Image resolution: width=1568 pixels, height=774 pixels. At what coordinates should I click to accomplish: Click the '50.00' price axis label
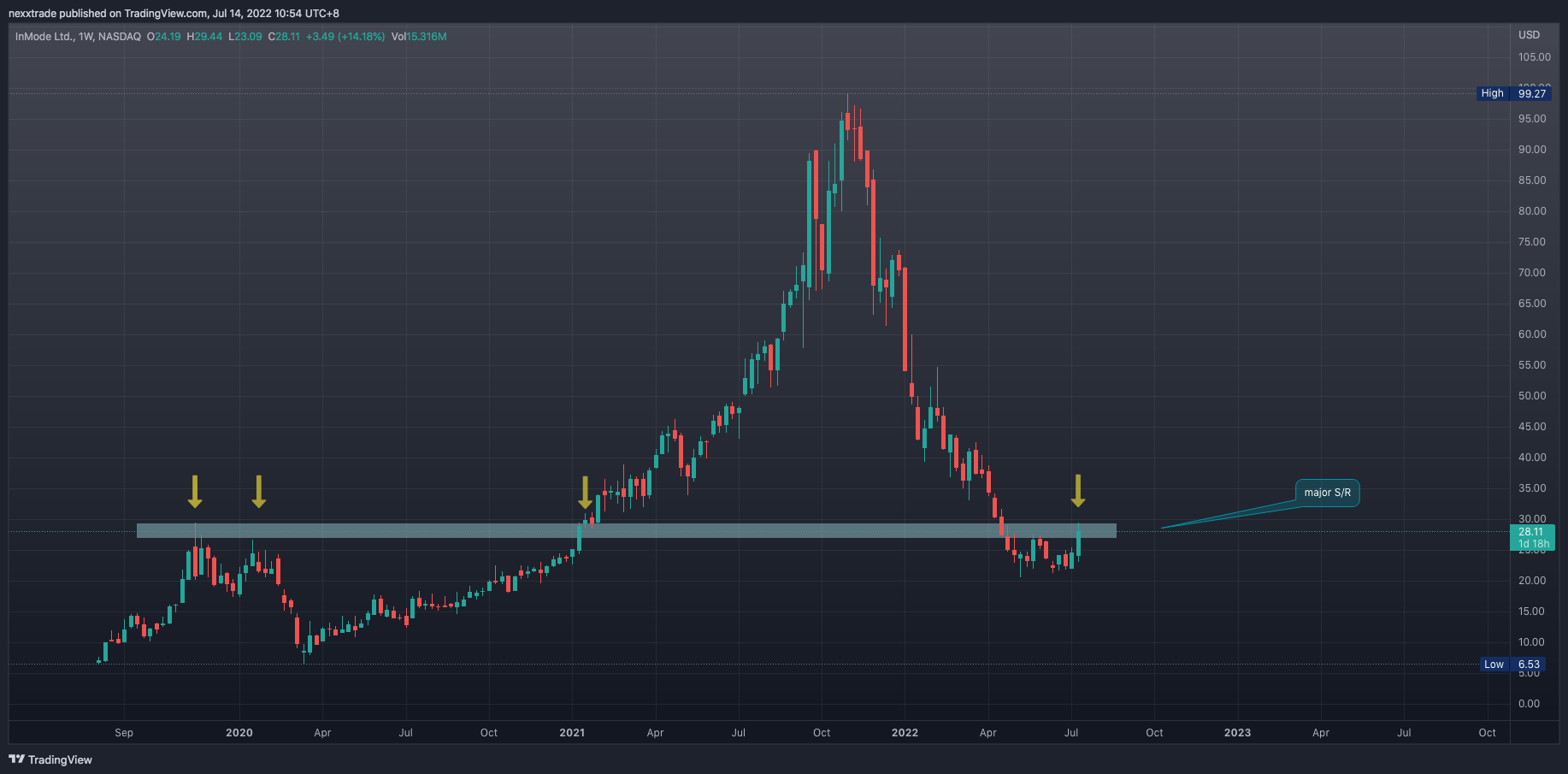tap(1532, 396)
